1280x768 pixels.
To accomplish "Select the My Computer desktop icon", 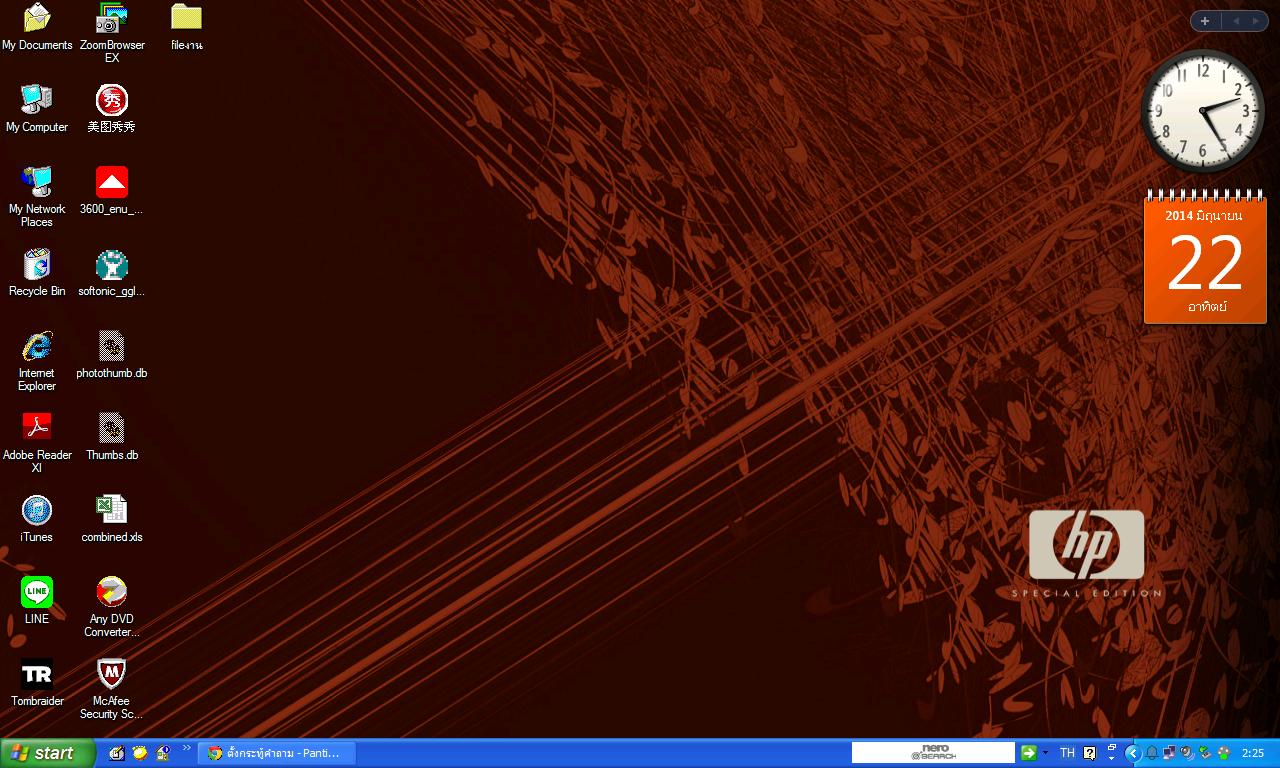I will click(x=37, y=108).
